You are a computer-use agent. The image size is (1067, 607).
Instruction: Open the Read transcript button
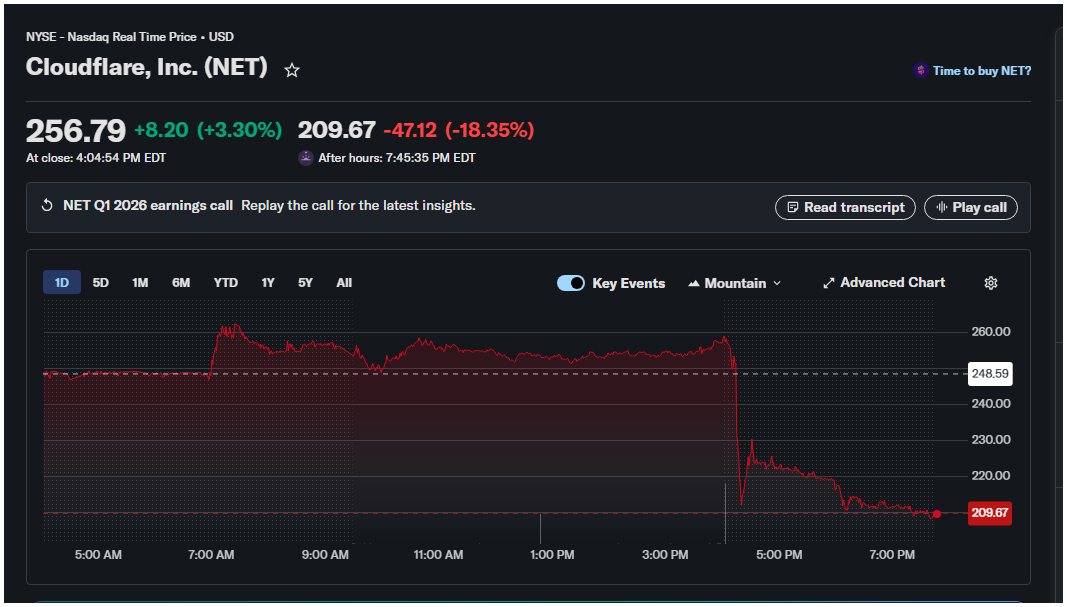pos(845,208)
